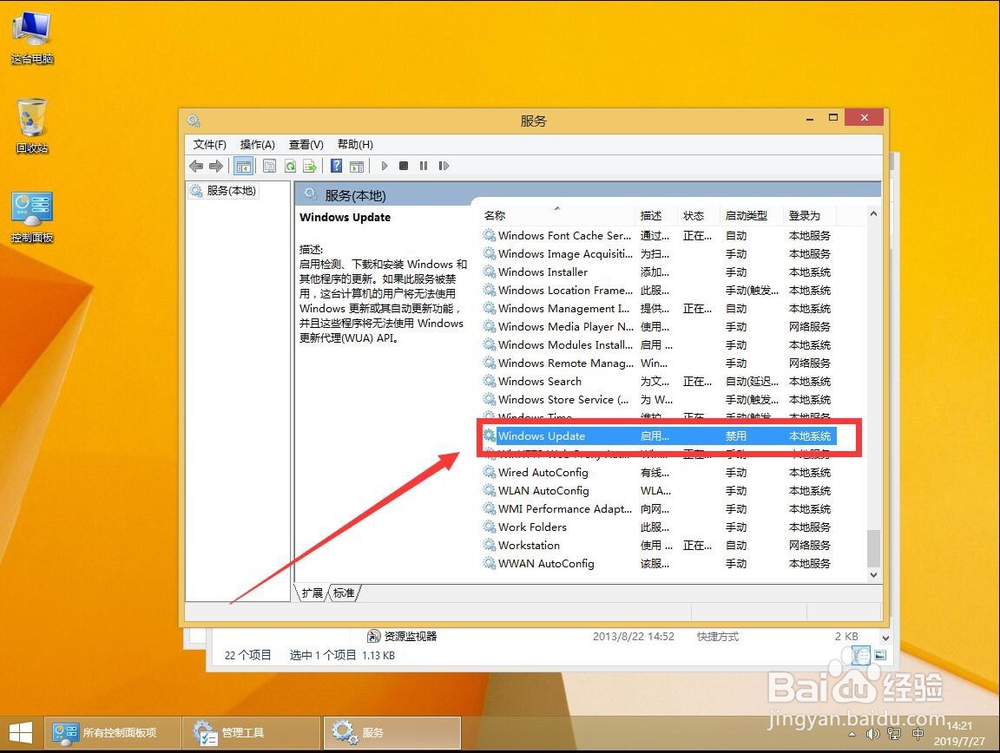
Task: Sort by the 启动类型 column header
Action: (753, 216)
